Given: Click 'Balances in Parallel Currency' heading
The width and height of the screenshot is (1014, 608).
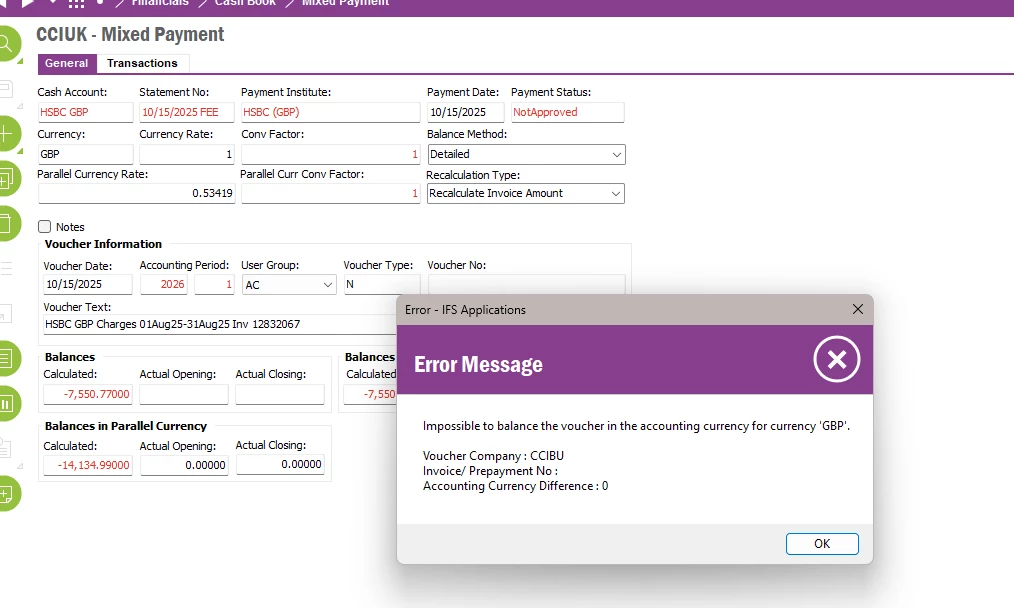Looking at the screenshot, I should point(125,426).
